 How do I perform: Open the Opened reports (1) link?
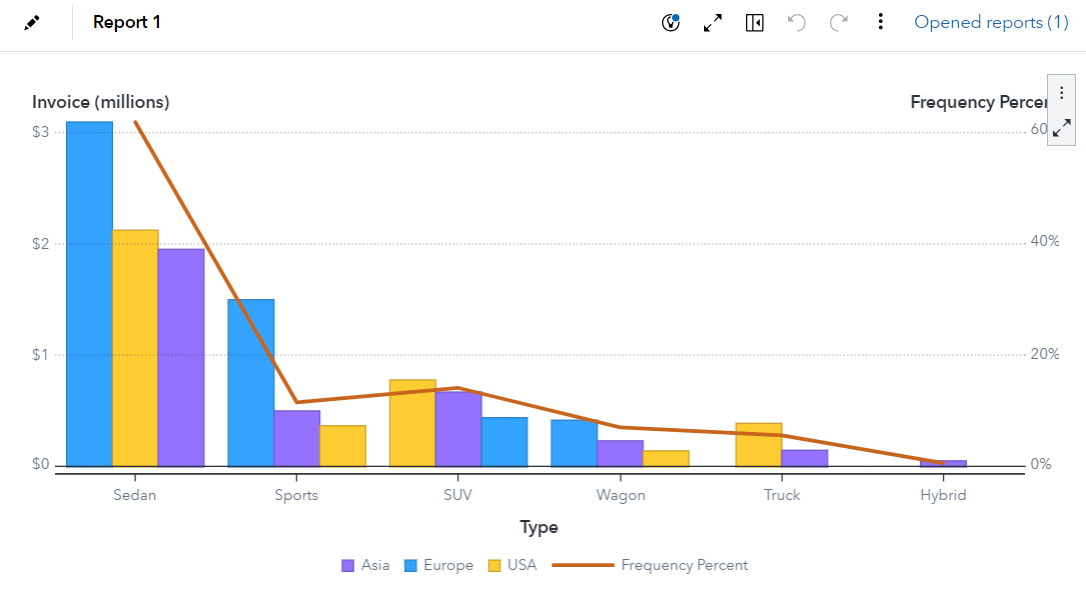991,22
